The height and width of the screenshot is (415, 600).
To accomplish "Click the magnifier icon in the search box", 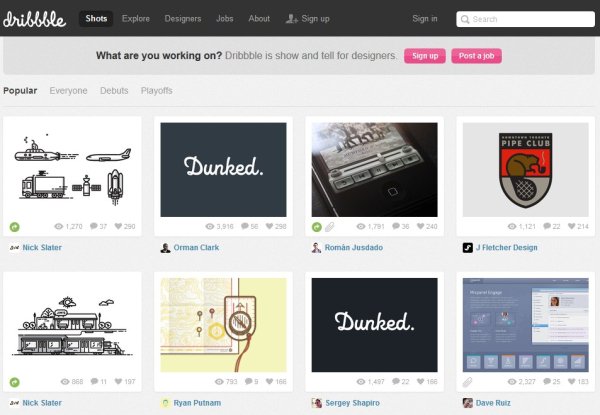I will [465, 19].
